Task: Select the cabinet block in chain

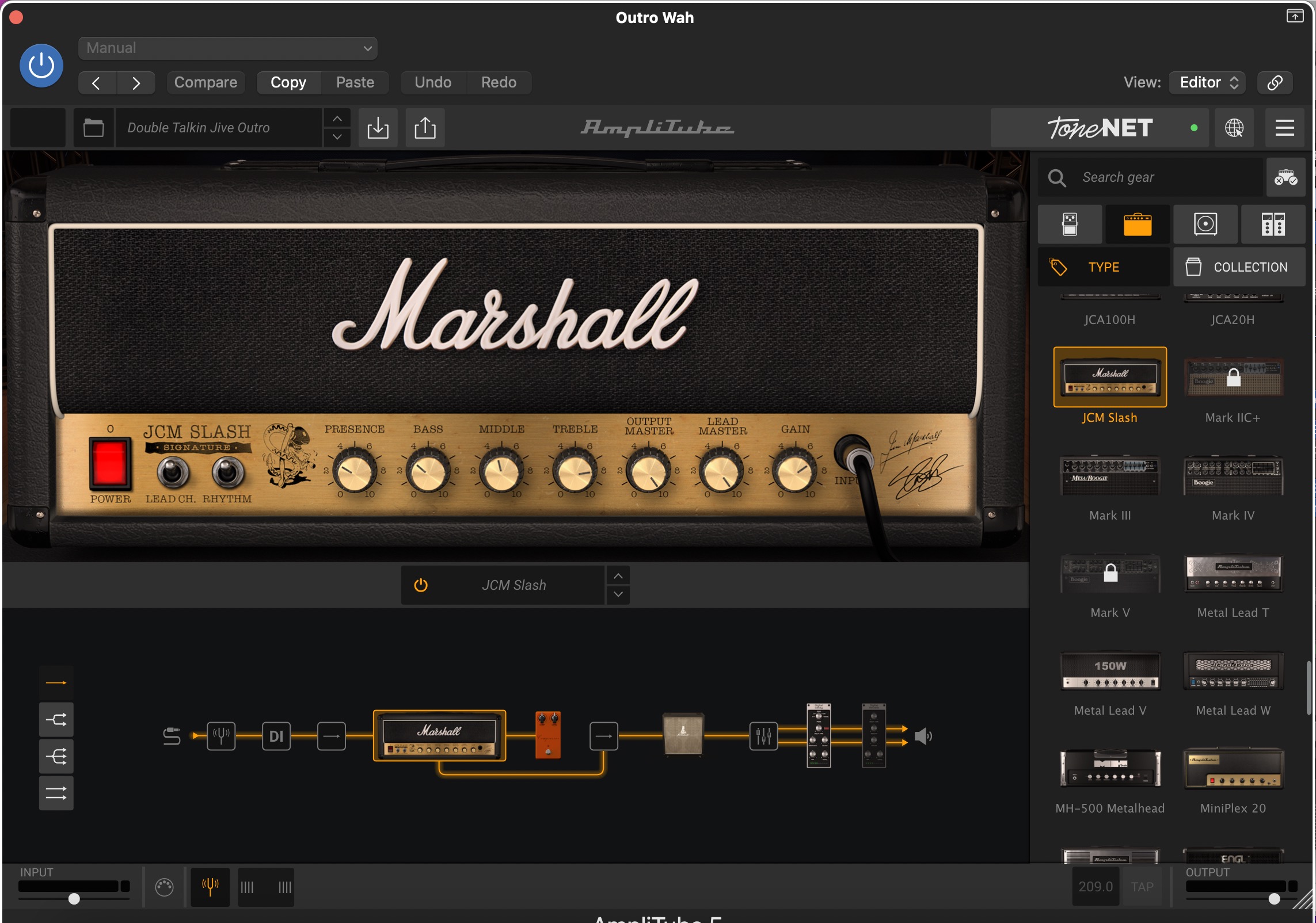Action: click(683, 734)
